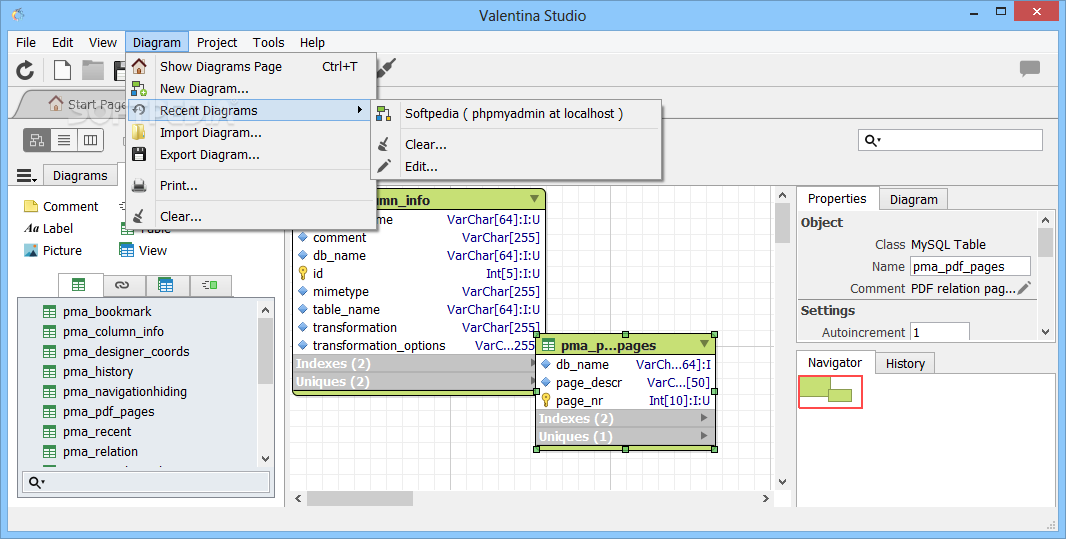Screen dimensions: 1066x539
Task: Choose Show Diagrams Page menu entry
Action: click(x=252, y=67)
